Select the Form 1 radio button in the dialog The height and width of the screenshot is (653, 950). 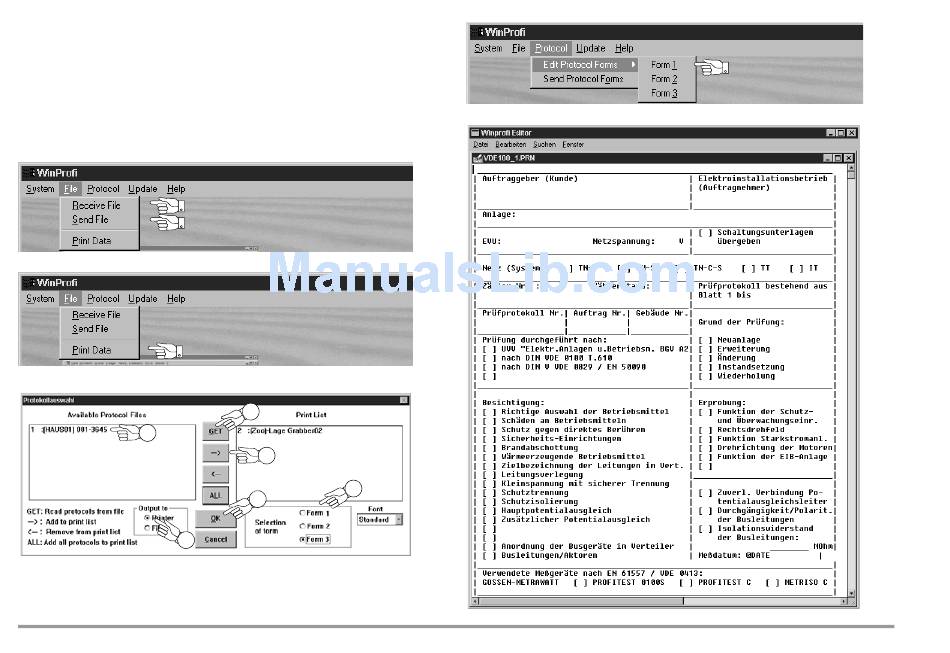pos(302,513)
